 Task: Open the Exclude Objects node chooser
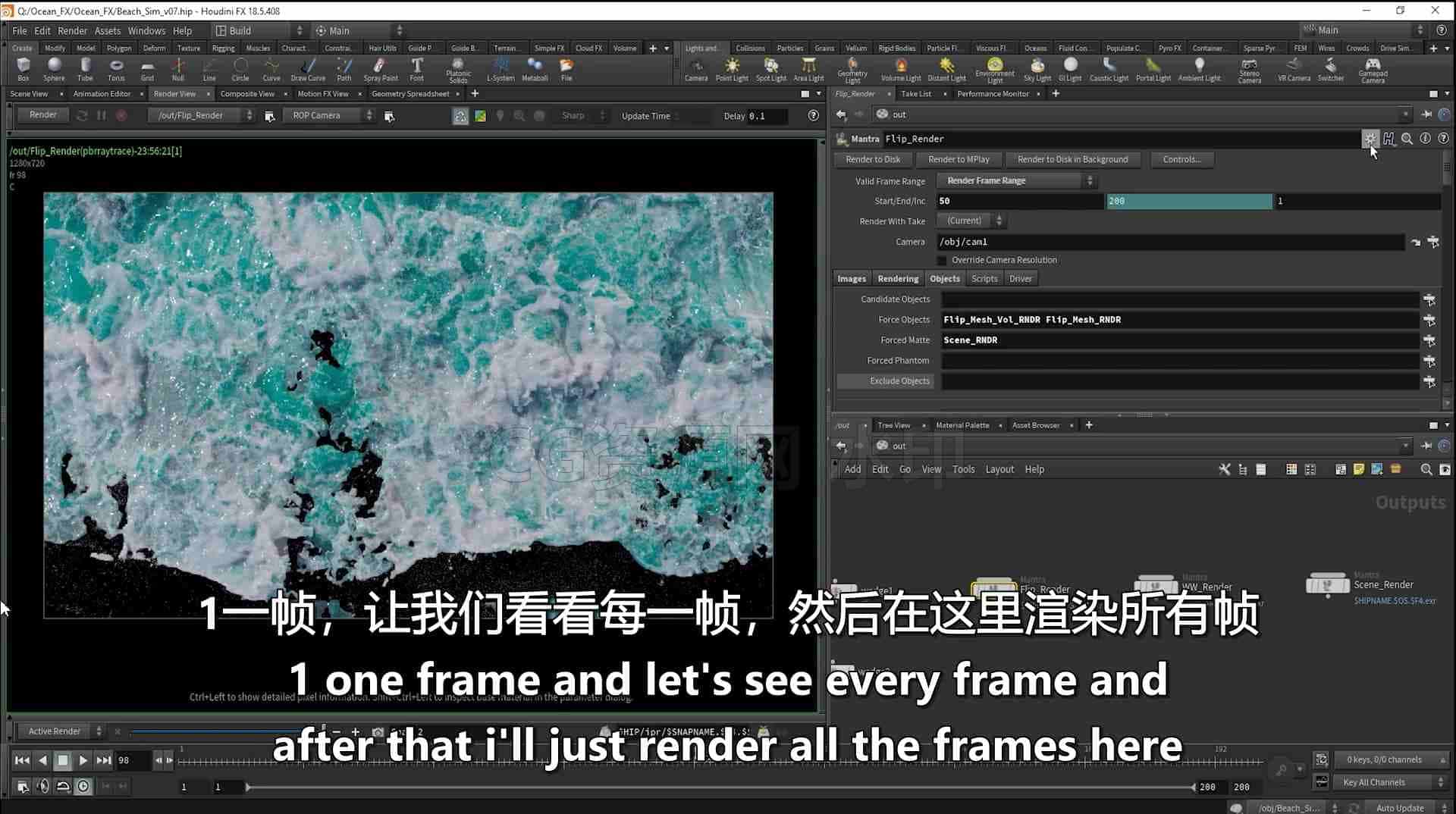click(1429, 381)
